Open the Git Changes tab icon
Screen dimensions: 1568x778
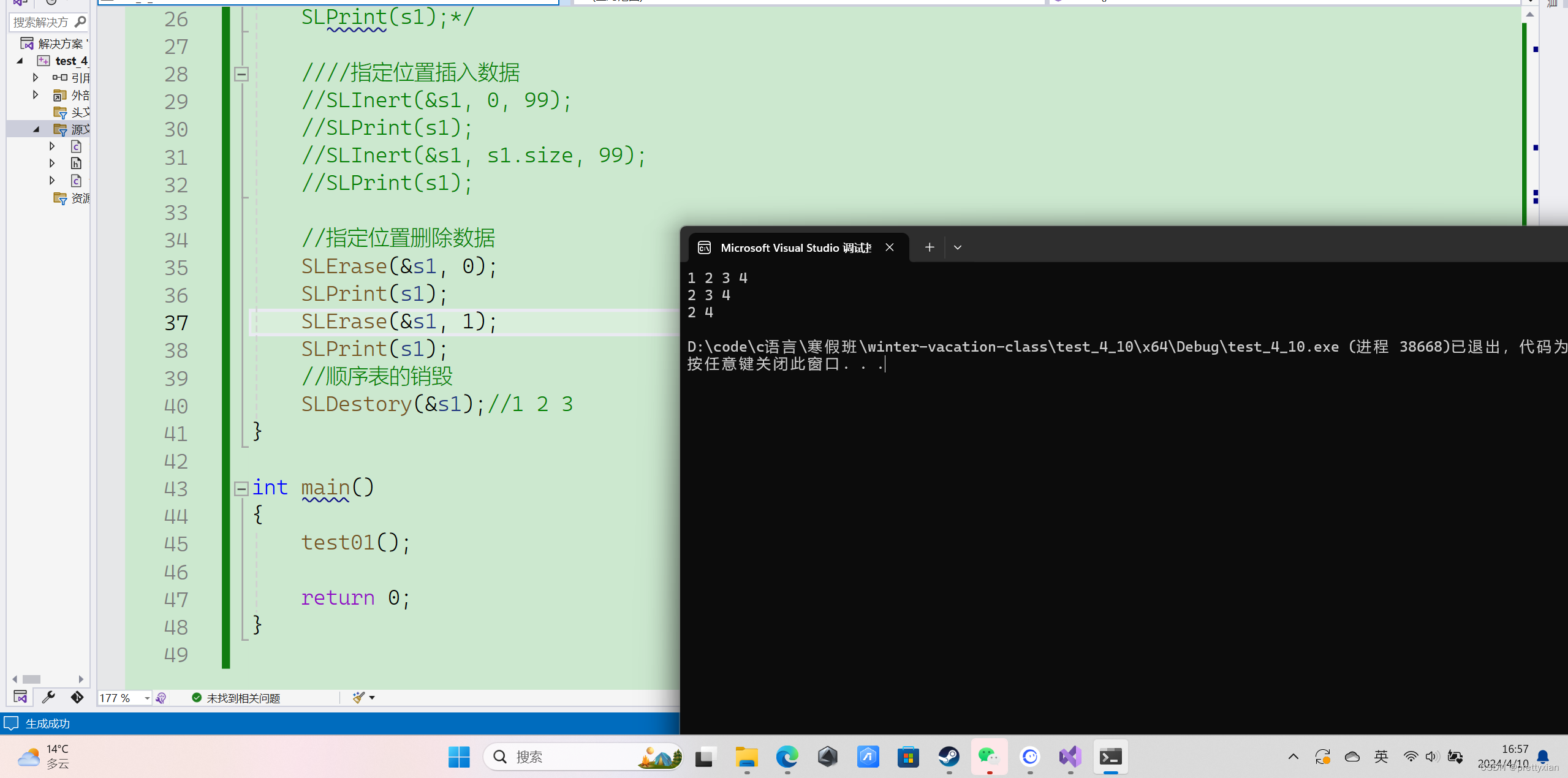point(77,697)
